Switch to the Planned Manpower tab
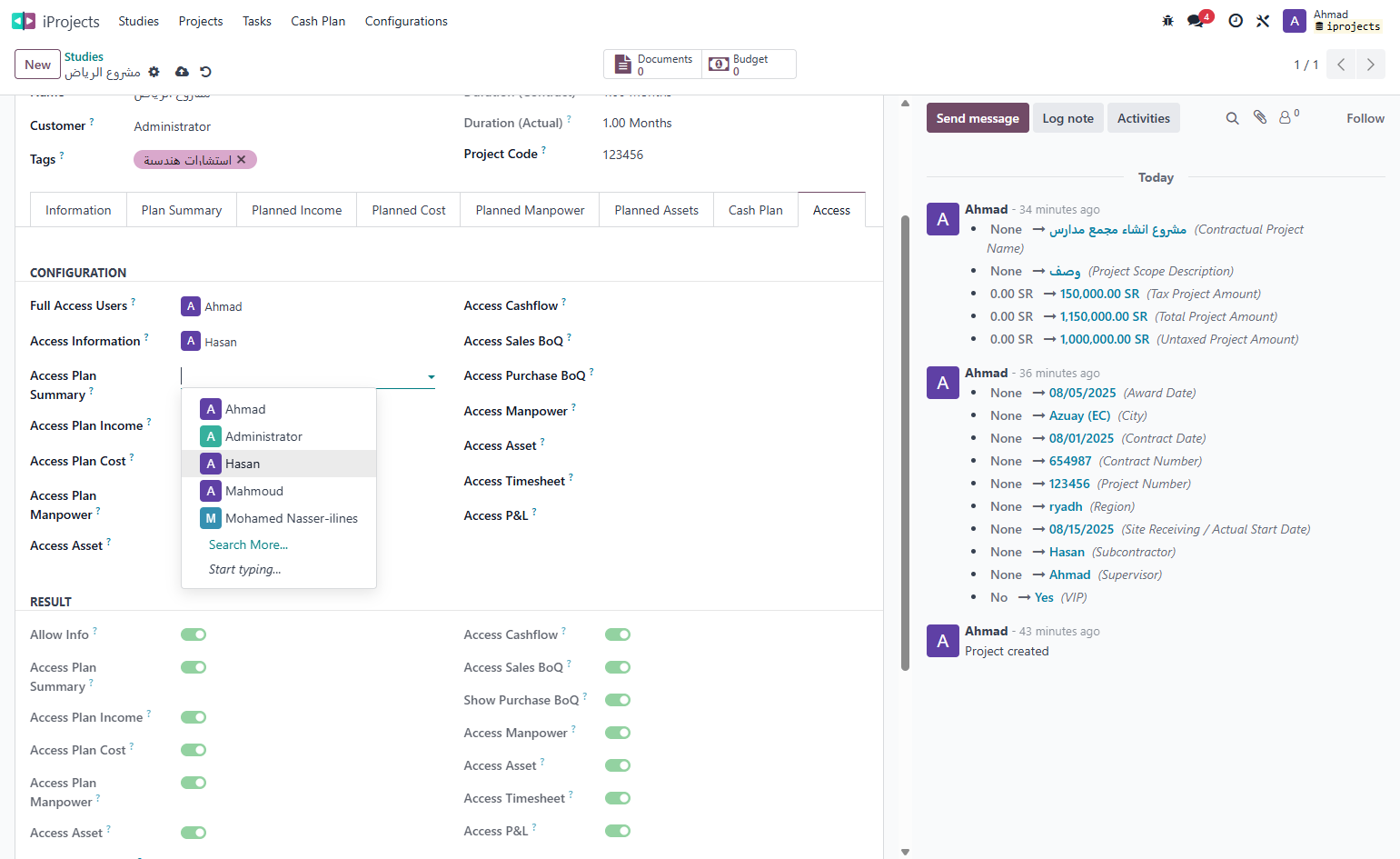 [530, 210]
